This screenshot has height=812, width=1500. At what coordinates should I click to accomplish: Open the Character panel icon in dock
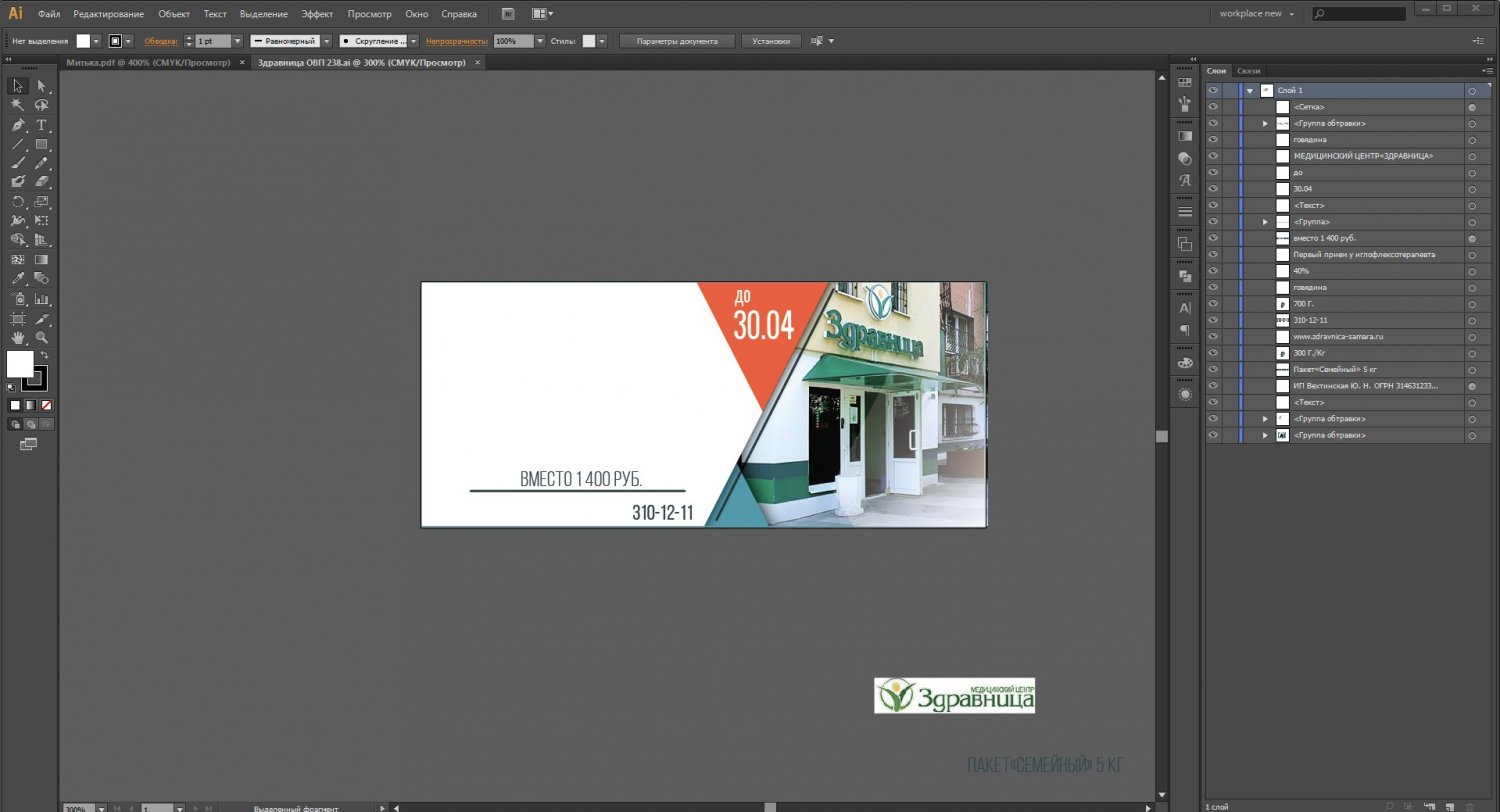coord(1185,309)
